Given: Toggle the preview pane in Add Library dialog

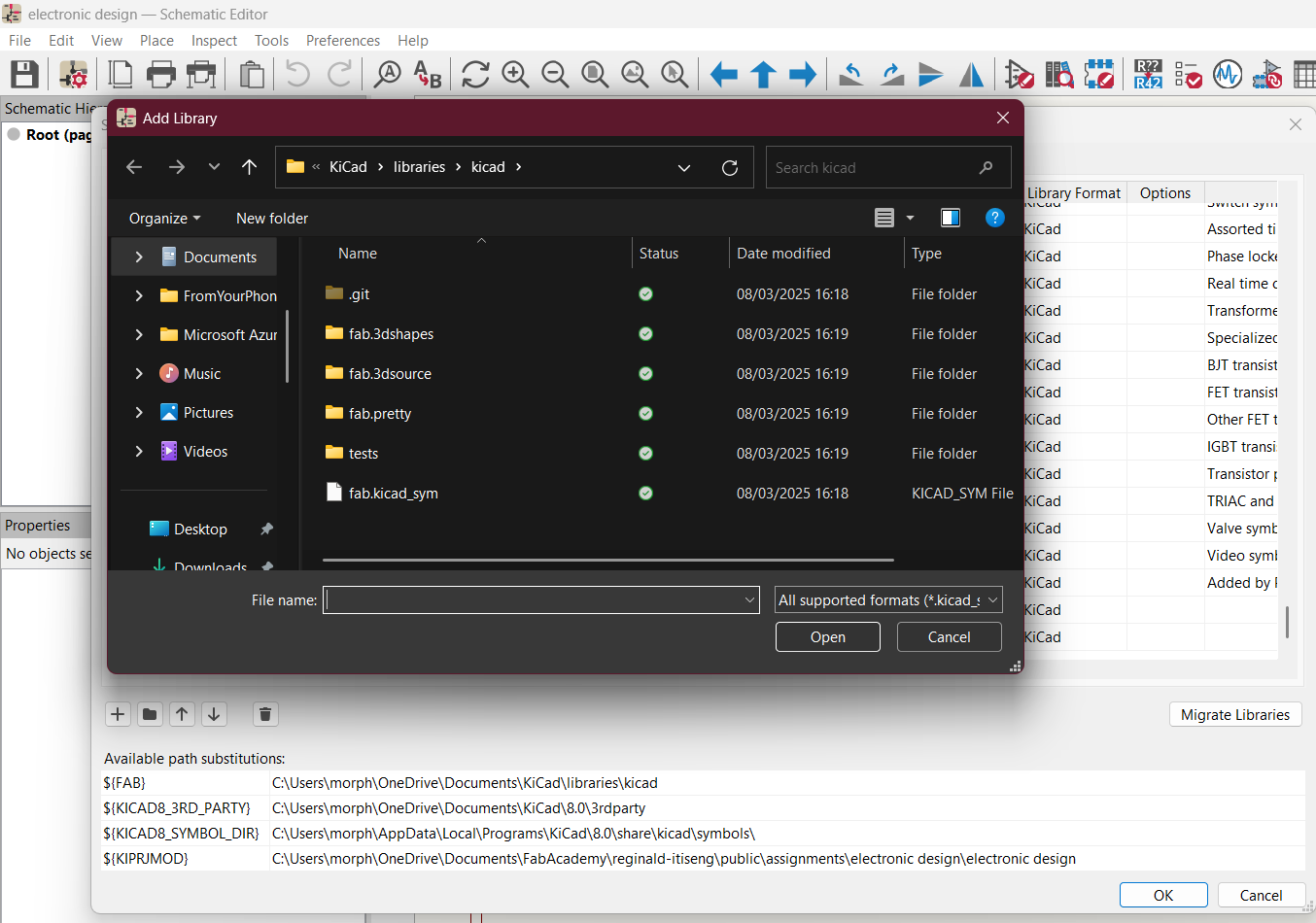Looking at the screenshot, I should point(951,218).
